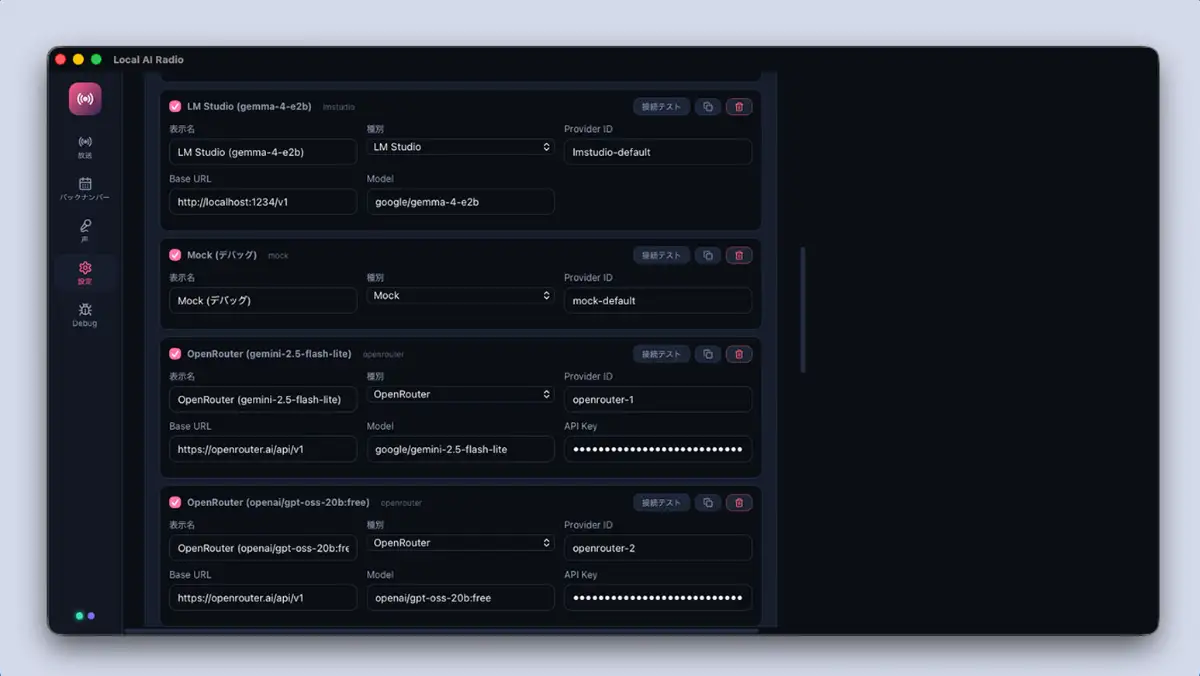Disable the Mock (デバッグ) provider checkbox
Screen dimensions: 1200x676
175,255
